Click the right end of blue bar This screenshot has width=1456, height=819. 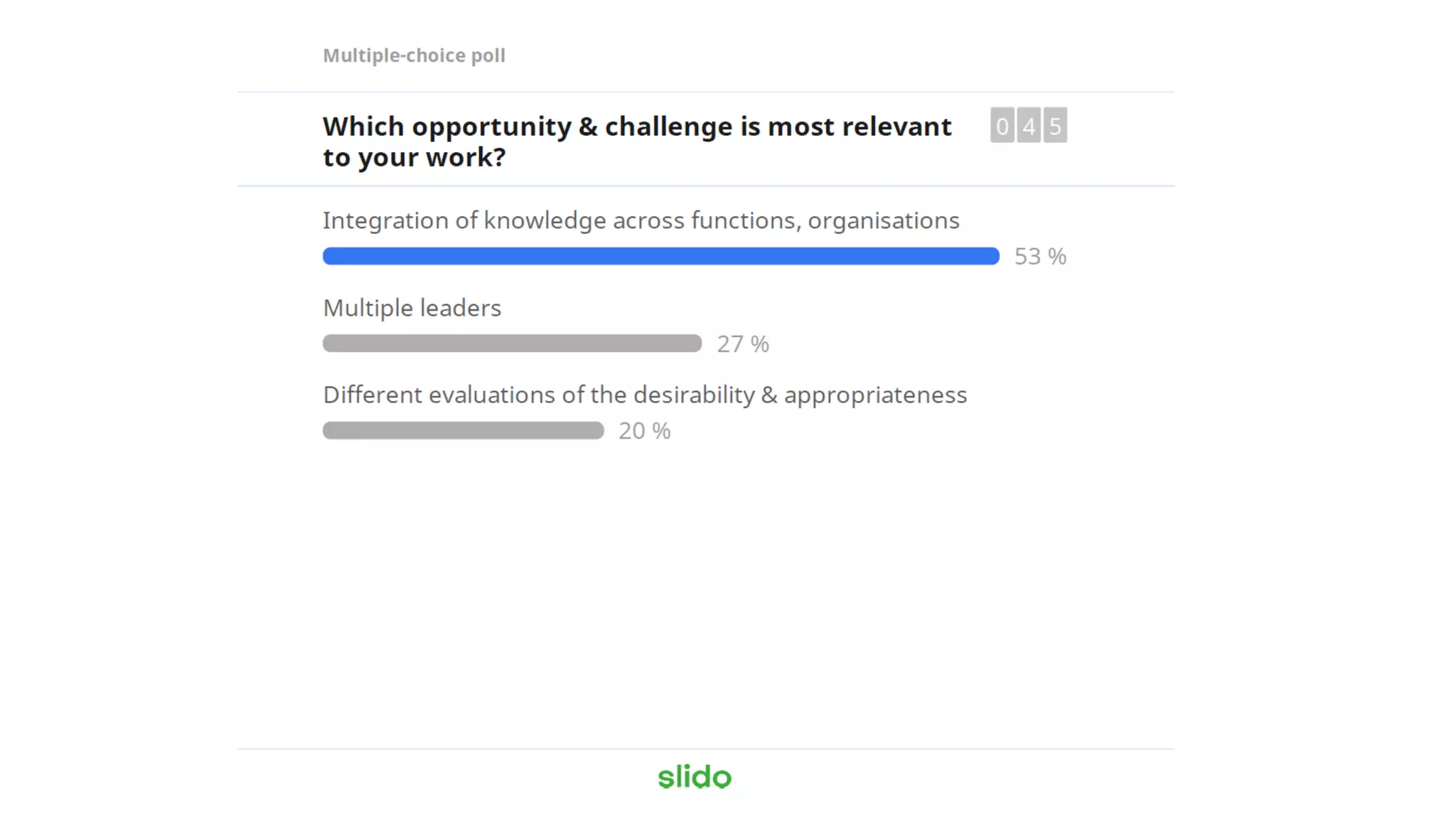coord(992,256)
